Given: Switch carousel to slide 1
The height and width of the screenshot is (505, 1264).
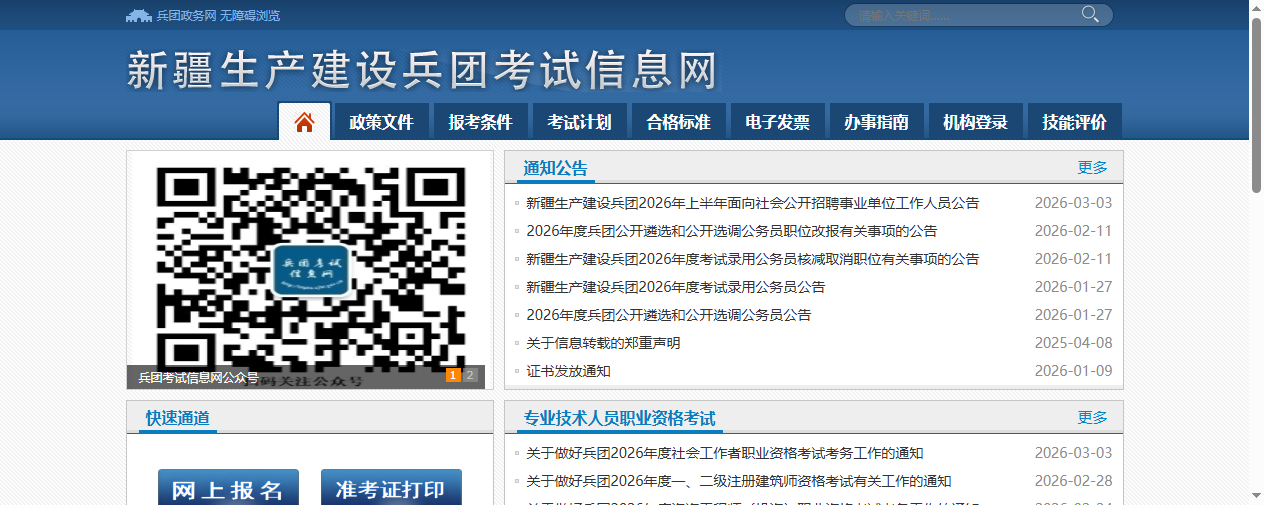Looking at the screenshot, I should 453,375.
